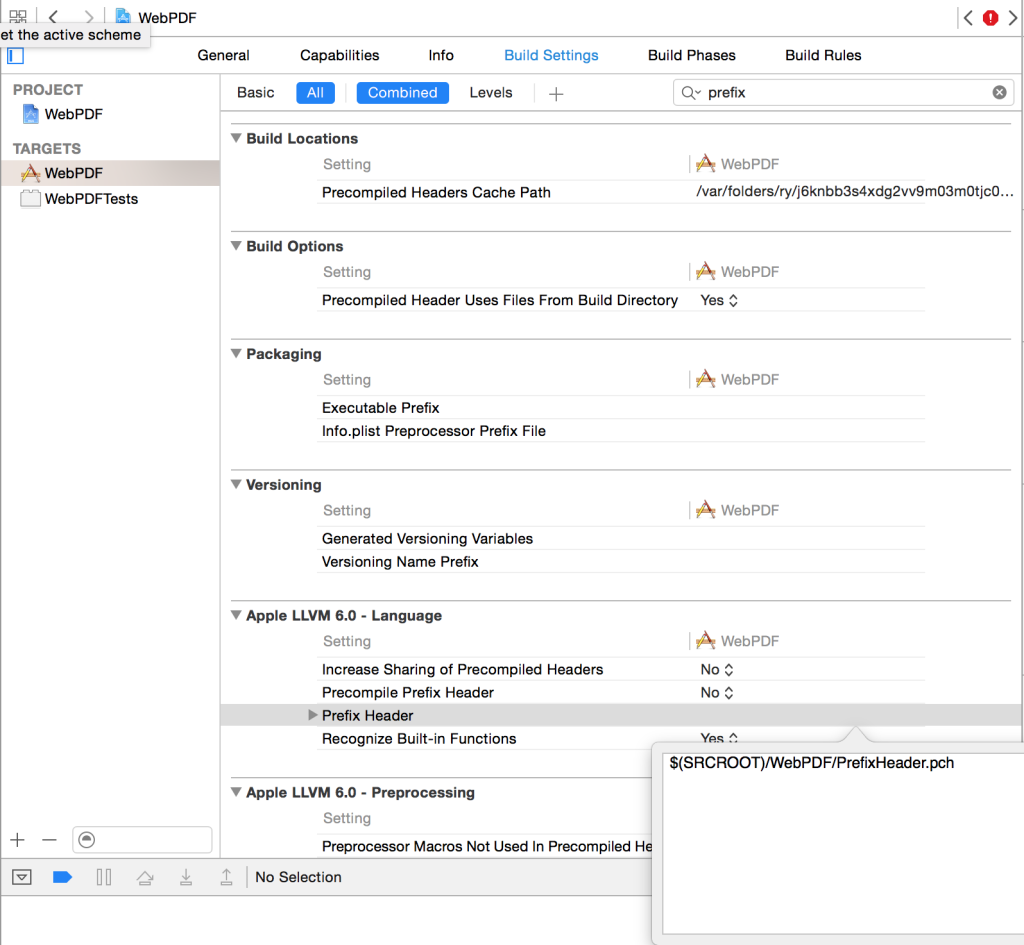Viewport: 1024px width, 945px height.
Task: Select 'Info.plist Preprocessor Prefix File' row
Action: tap(434, 431)
